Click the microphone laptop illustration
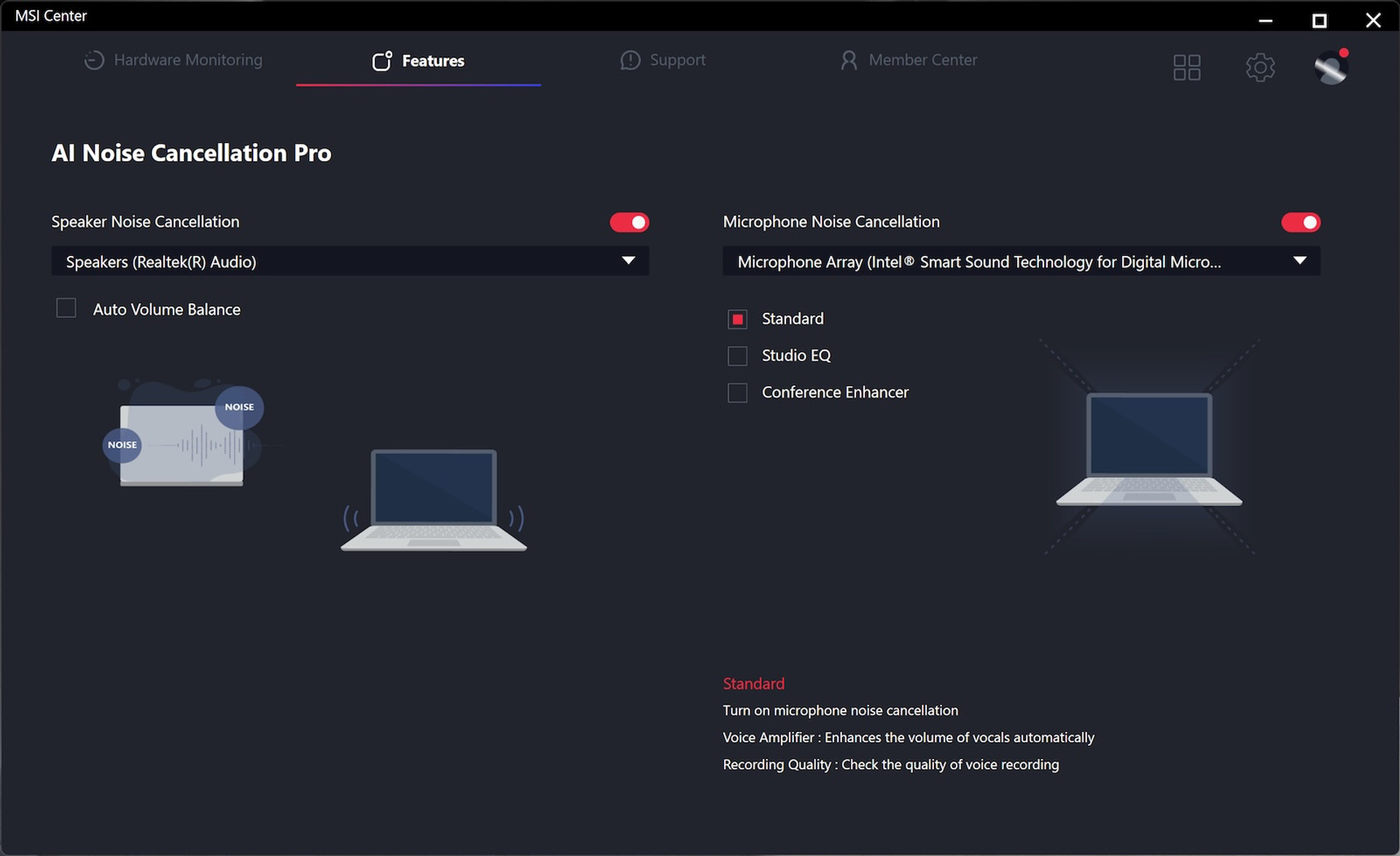The image size is (1400, 856). 1149,449
